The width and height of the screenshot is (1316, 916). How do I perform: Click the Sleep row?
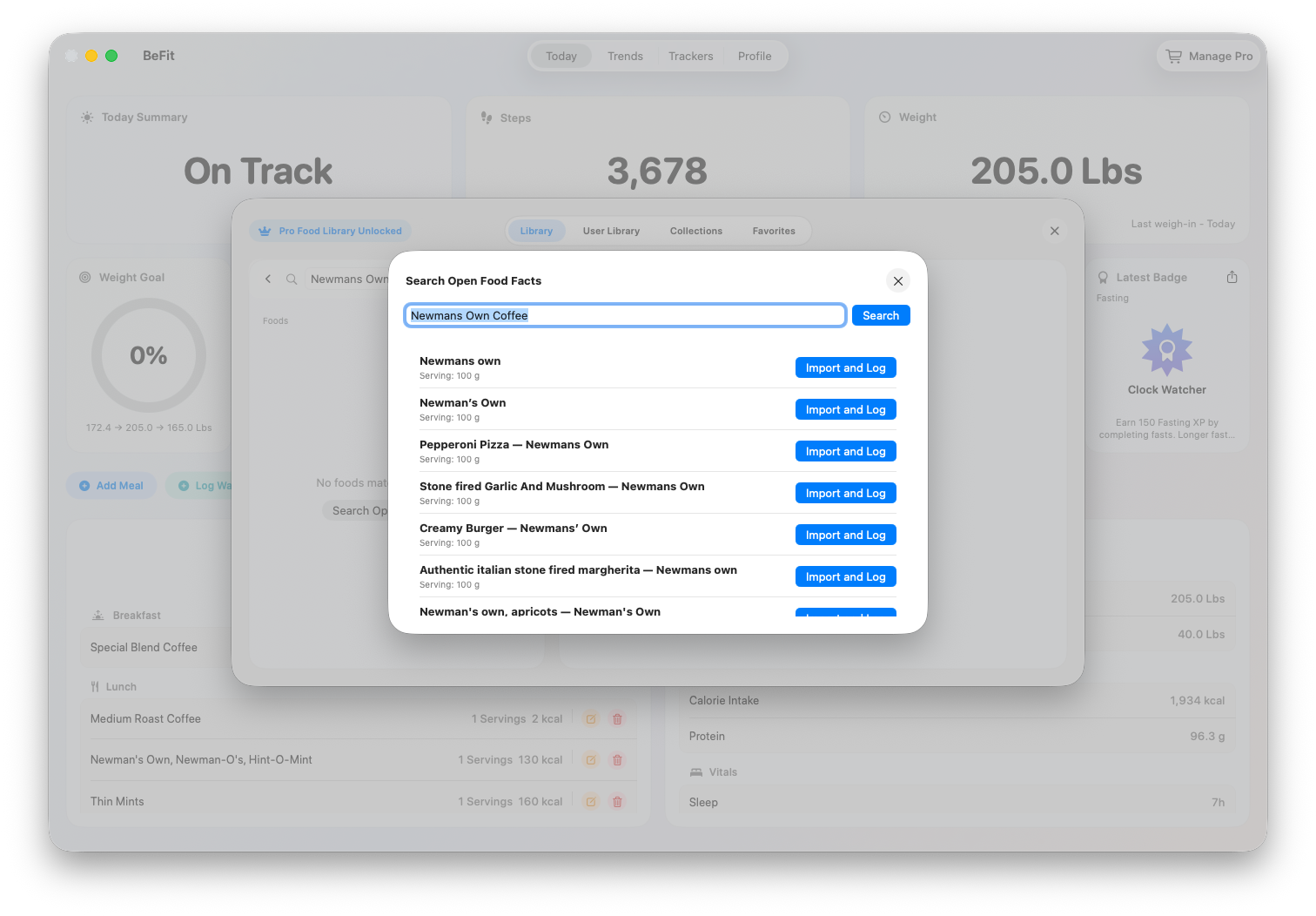click(x=957, y=803)
